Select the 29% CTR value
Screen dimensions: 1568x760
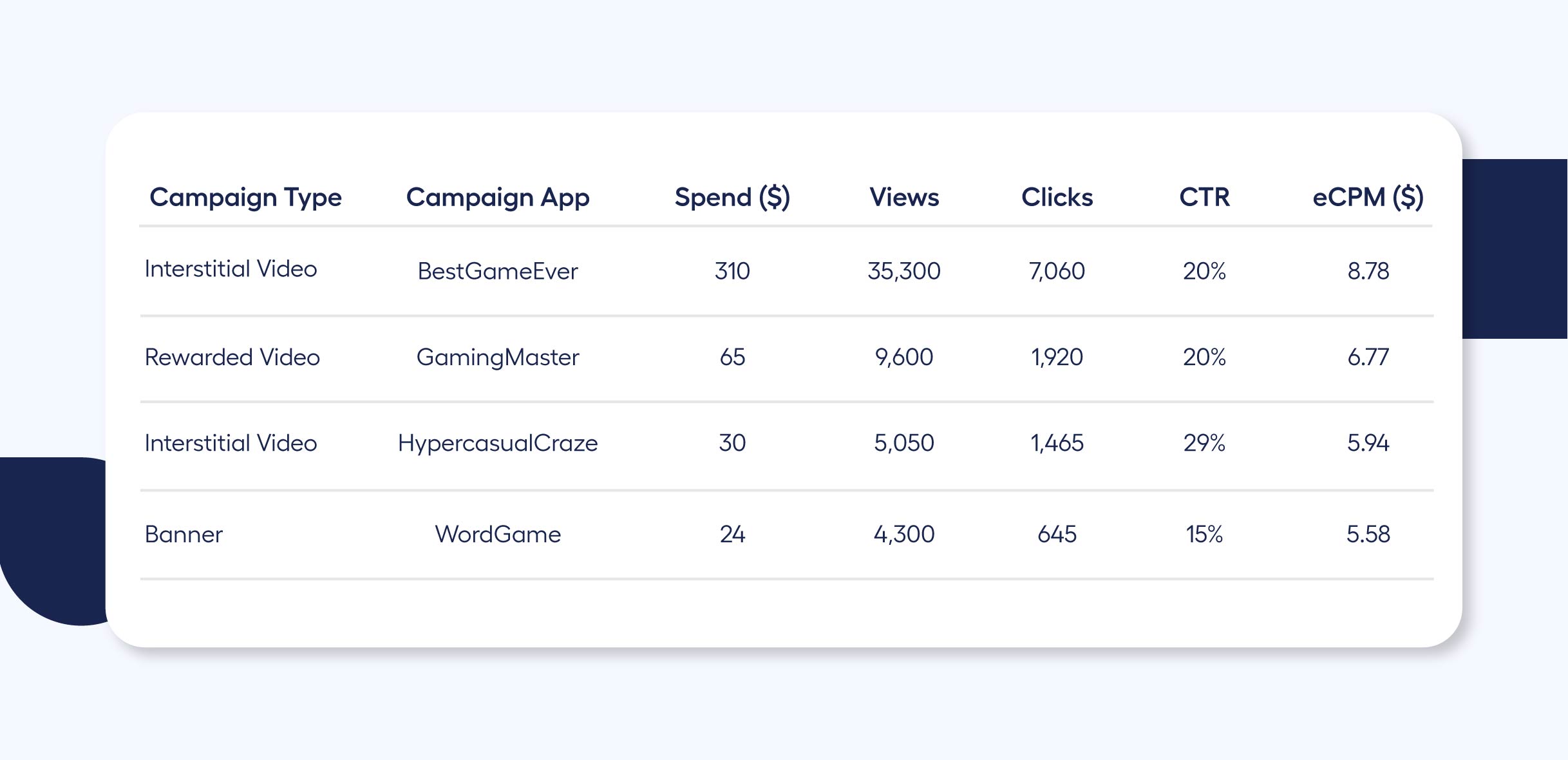point(1204,443)
